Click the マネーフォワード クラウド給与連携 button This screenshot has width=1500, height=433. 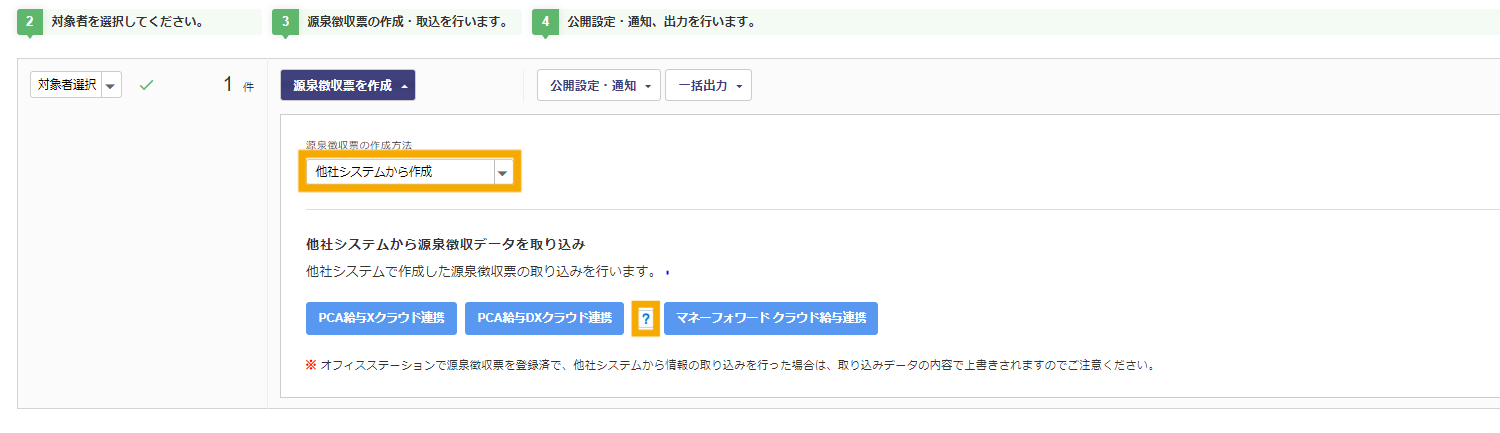[770, 318]
